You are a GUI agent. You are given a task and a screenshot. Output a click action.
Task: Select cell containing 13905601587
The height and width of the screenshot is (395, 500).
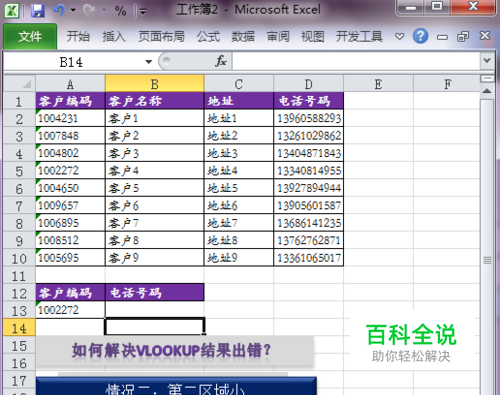[308, 205]
